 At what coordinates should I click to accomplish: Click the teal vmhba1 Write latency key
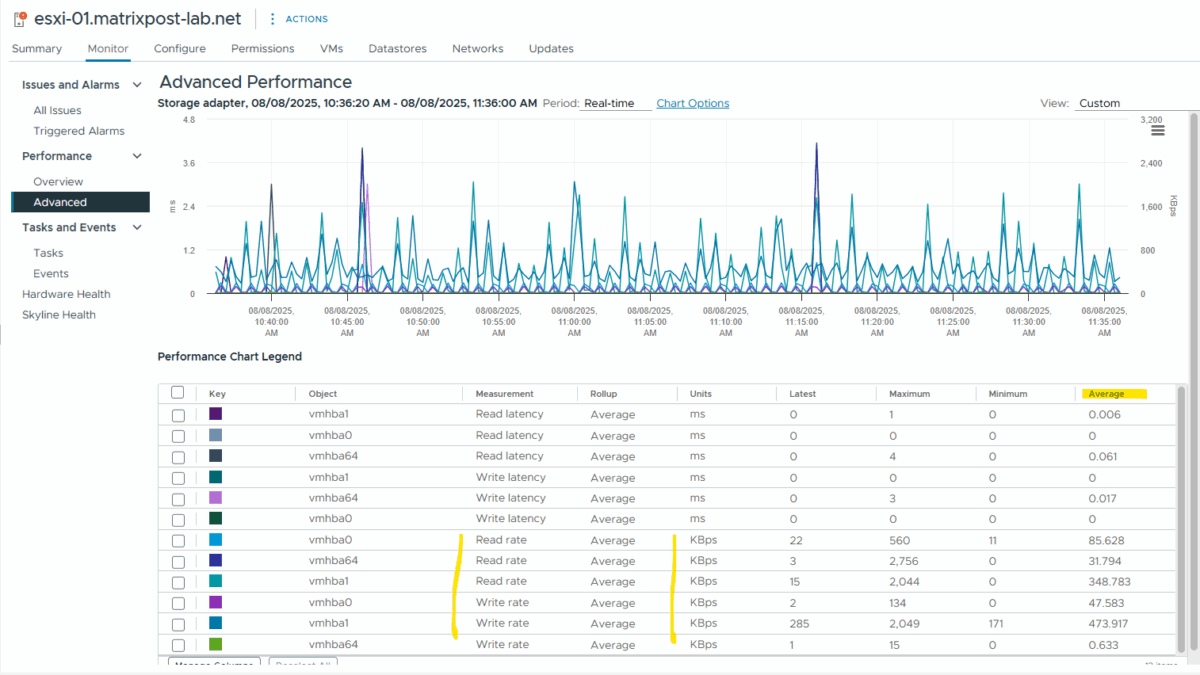coord(214,477)
